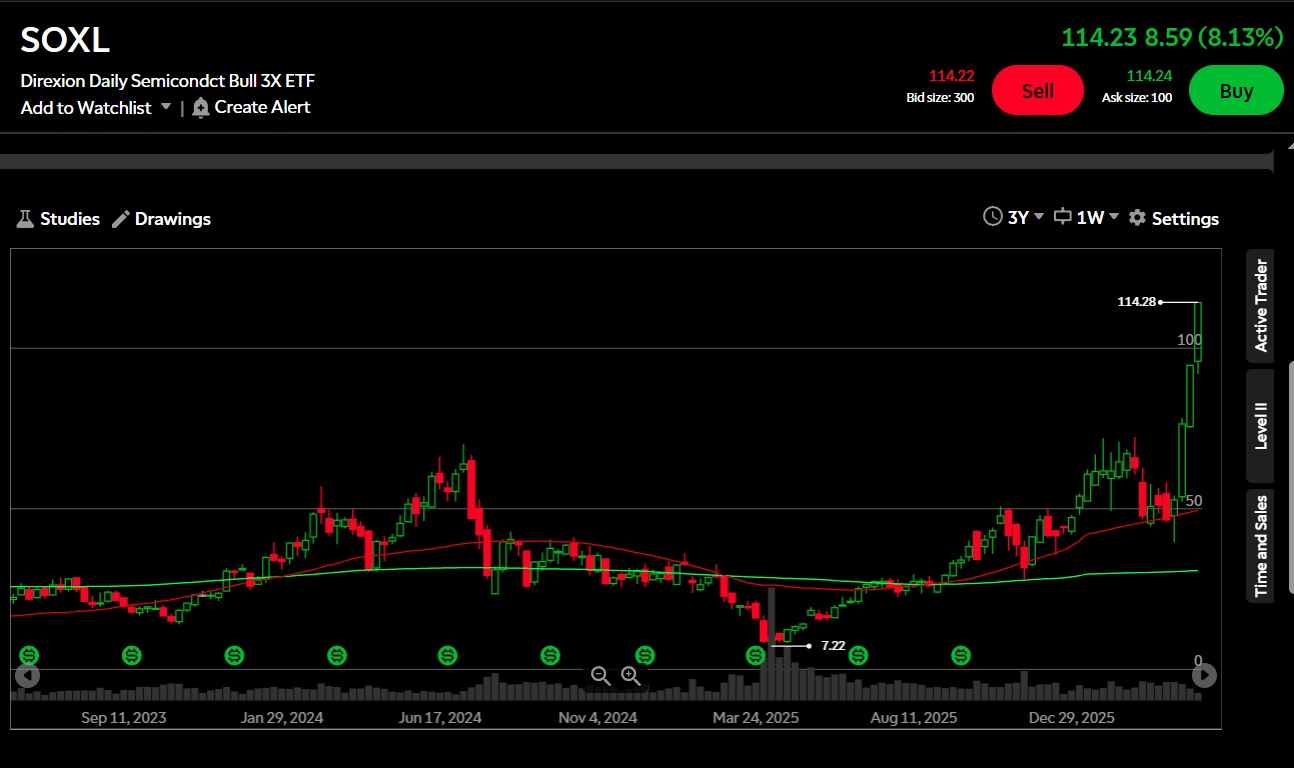Create a price alert with the bell icon
Screen dimensions: 1294x768
coord(251,107)
